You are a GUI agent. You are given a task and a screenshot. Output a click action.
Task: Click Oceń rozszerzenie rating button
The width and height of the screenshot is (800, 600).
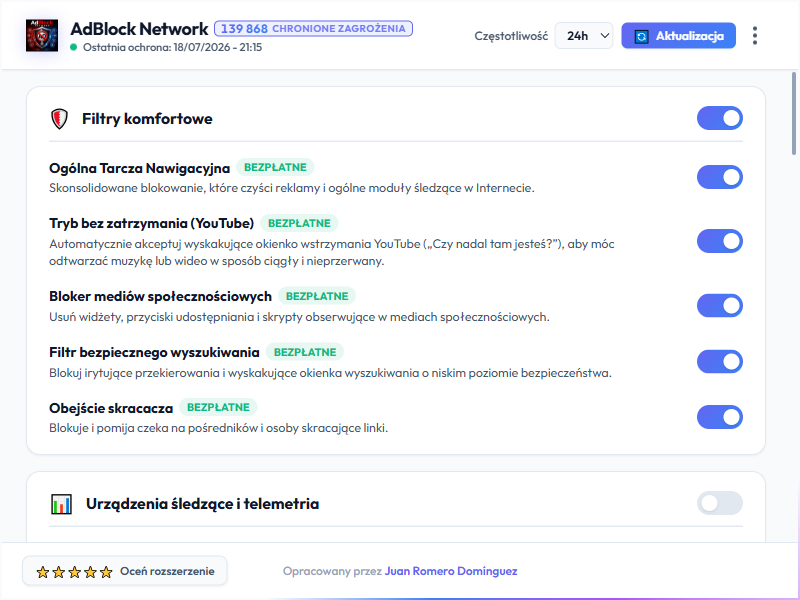tap(124, 571)
